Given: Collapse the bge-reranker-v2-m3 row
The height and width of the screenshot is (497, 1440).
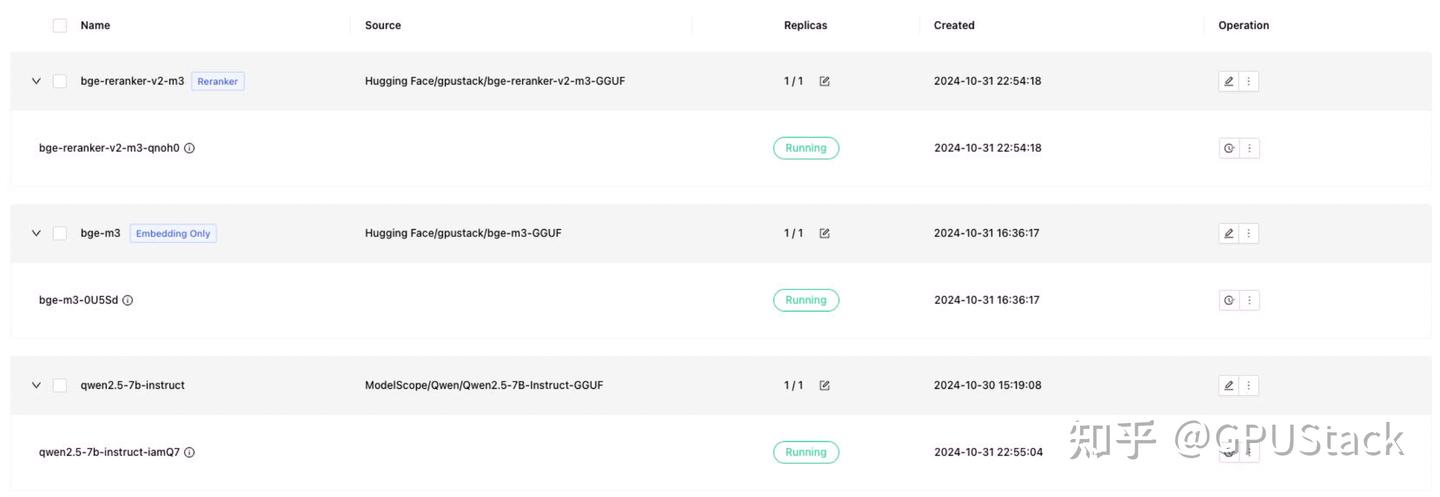Looking at the screenshot, I should pyautogui.click(x=36, y=82).
